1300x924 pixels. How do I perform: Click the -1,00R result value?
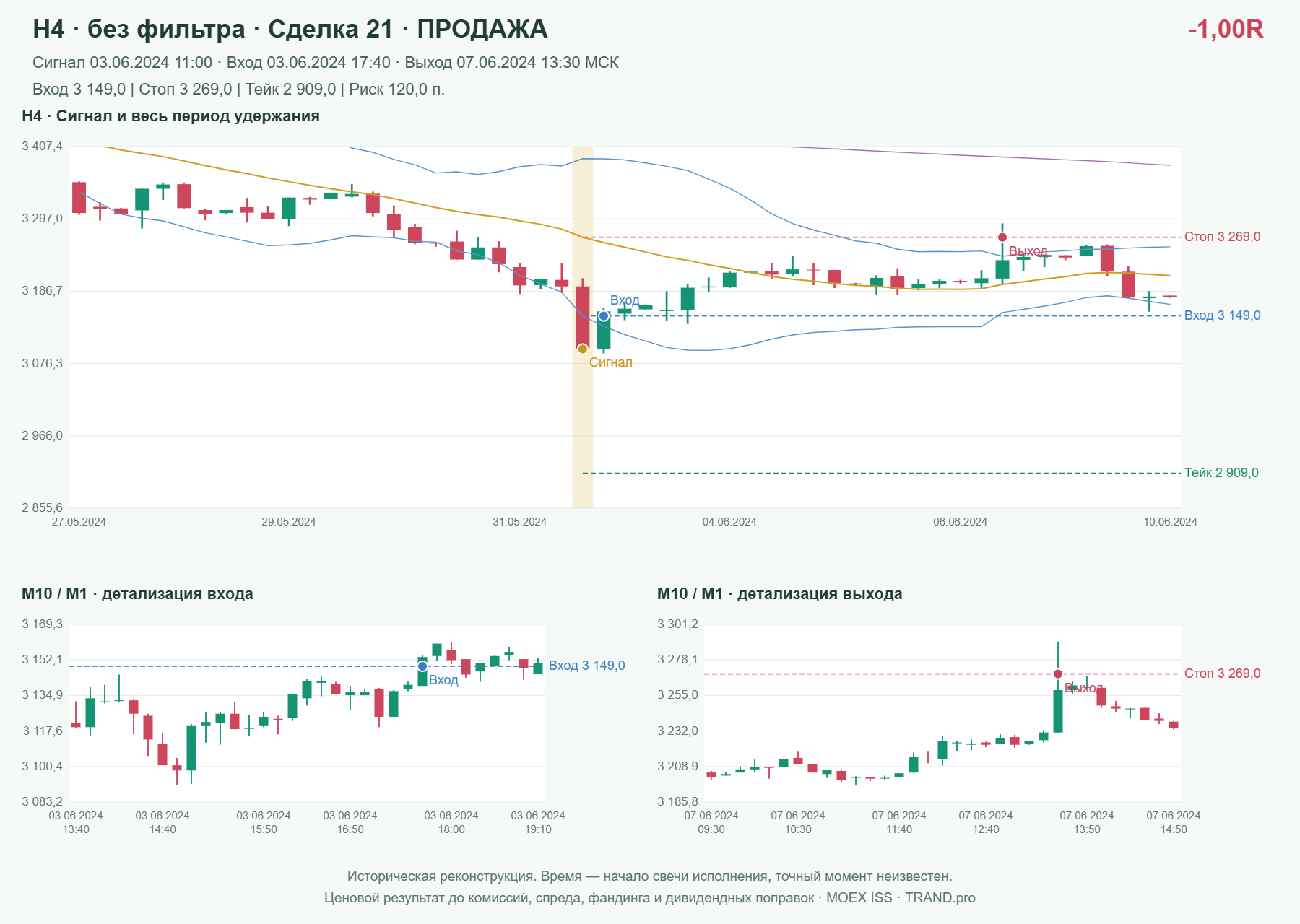[x=1226, y=30]
